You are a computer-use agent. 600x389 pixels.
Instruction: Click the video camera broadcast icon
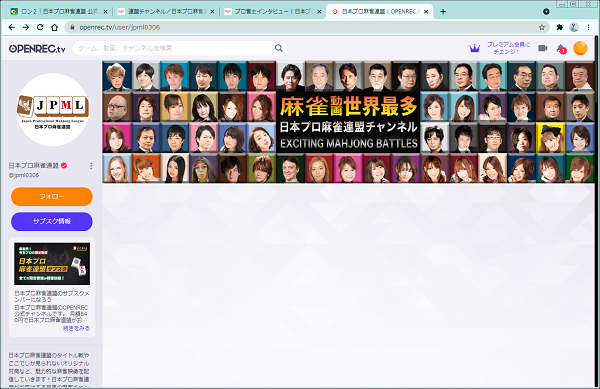coord(543,48)
